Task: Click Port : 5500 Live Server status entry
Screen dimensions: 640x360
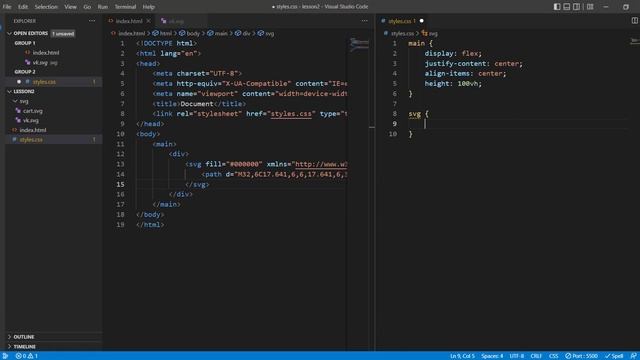Action: coord(582,356)
